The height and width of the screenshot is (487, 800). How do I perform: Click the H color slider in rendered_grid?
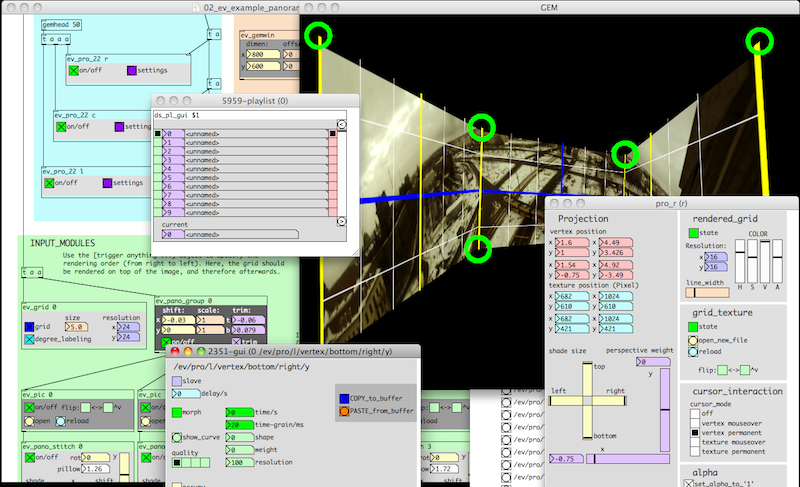coord(740,261)
